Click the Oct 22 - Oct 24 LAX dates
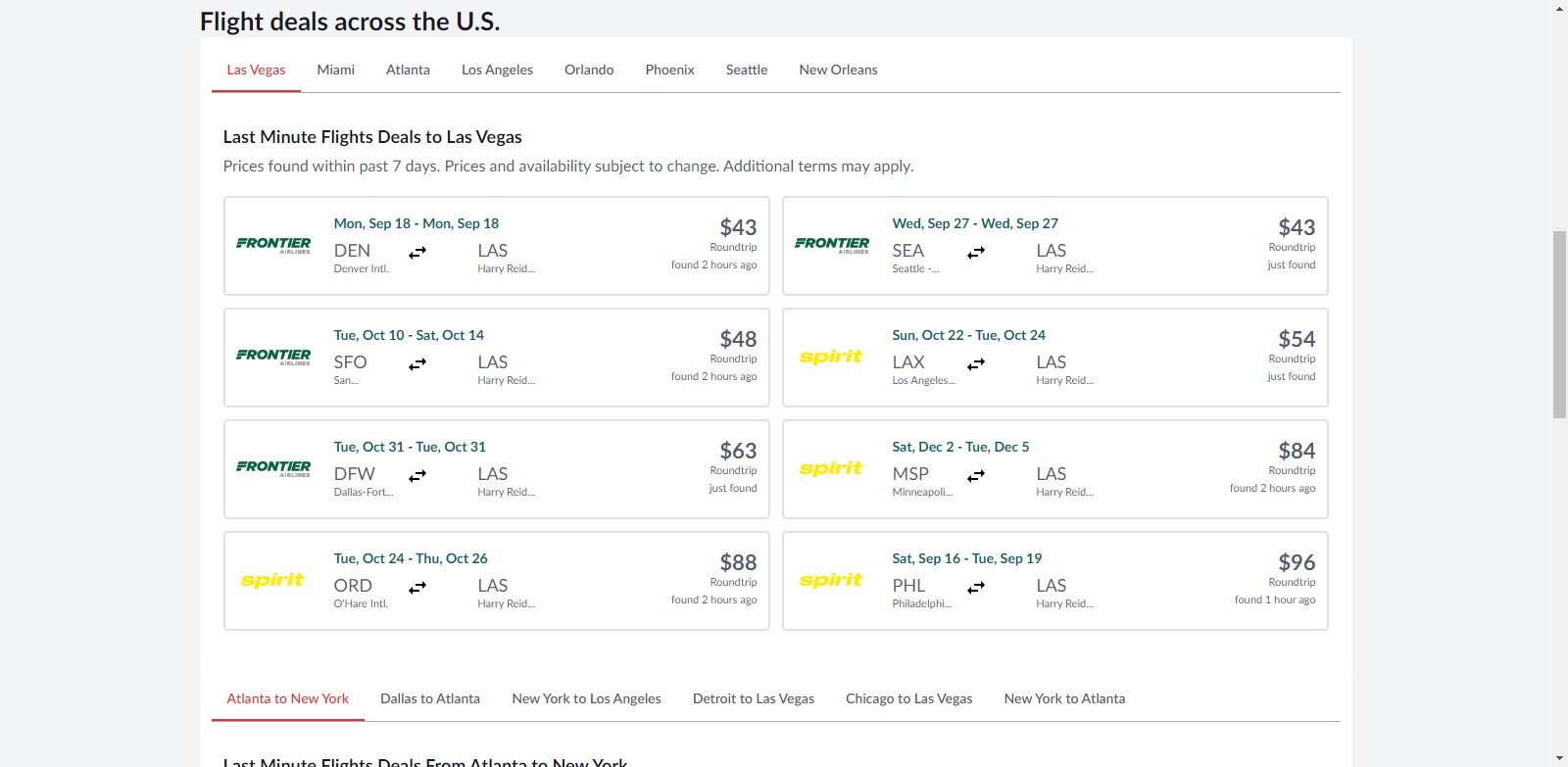Screen dimensions: 1568x767 [968, 335]
